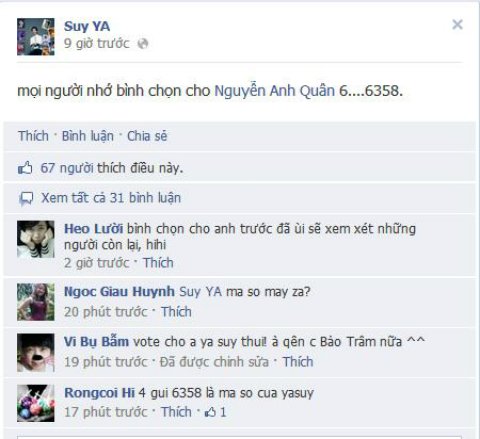Screen dimensions: 480x439
Task: Click the comment bubble icon
Action: coord(26,199)
